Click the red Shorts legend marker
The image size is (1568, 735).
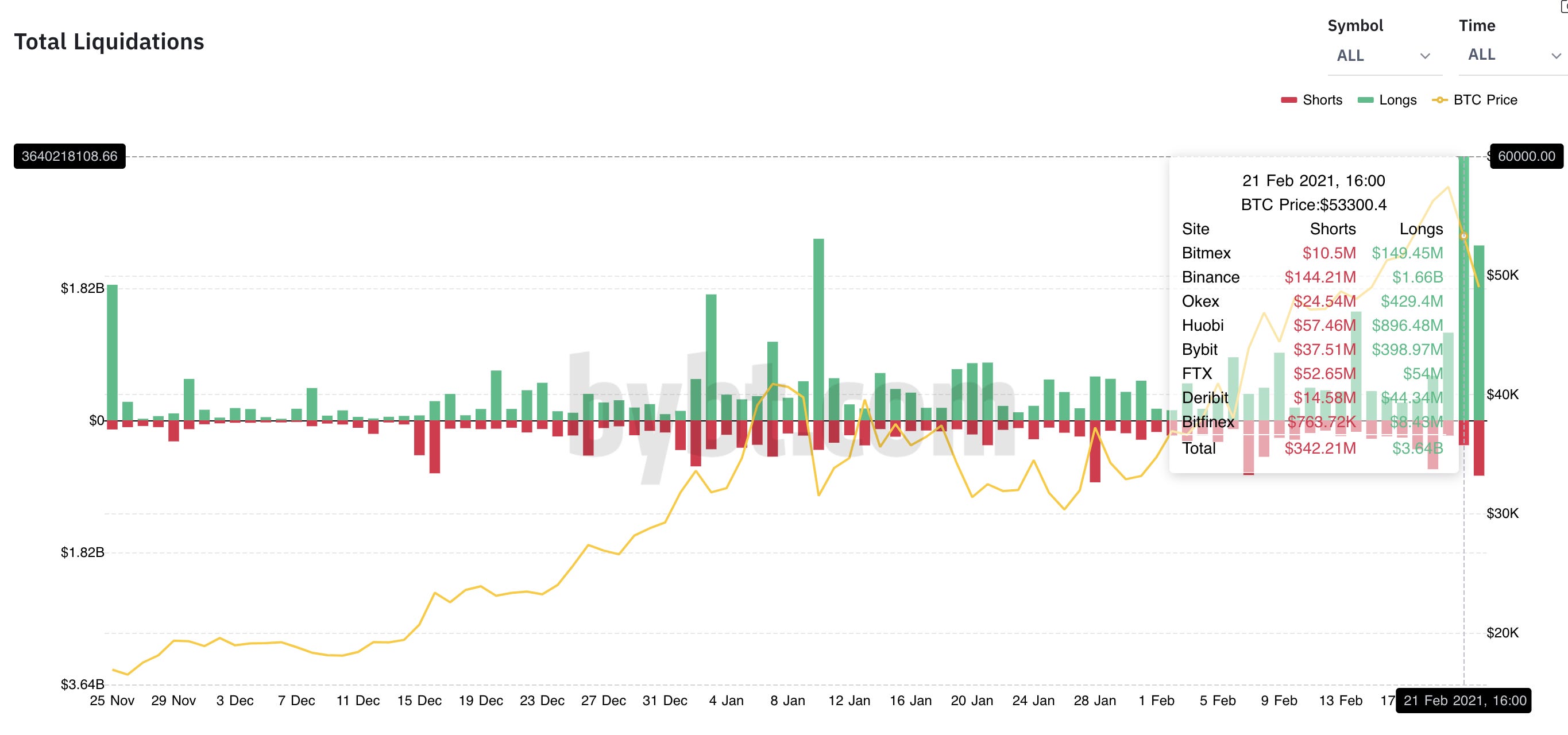(x=1289, y=100)
